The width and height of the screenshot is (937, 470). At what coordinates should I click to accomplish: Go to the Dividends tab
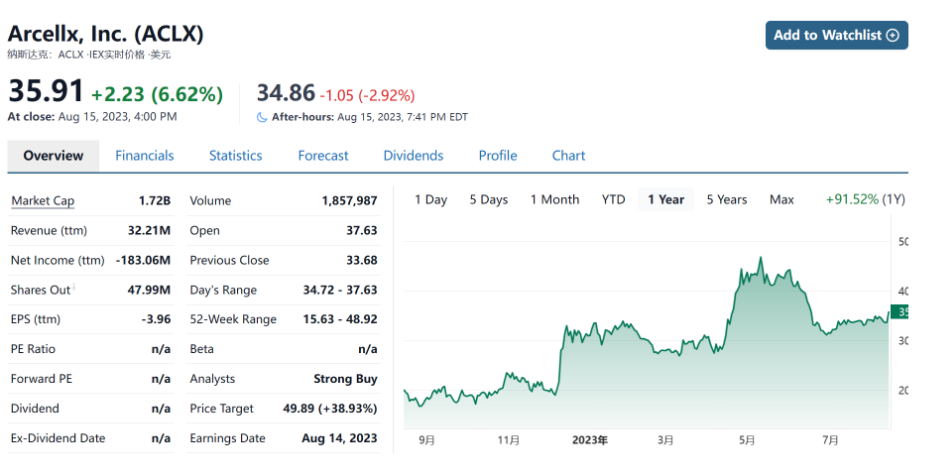pyautogui.click(x=413, y=156)
